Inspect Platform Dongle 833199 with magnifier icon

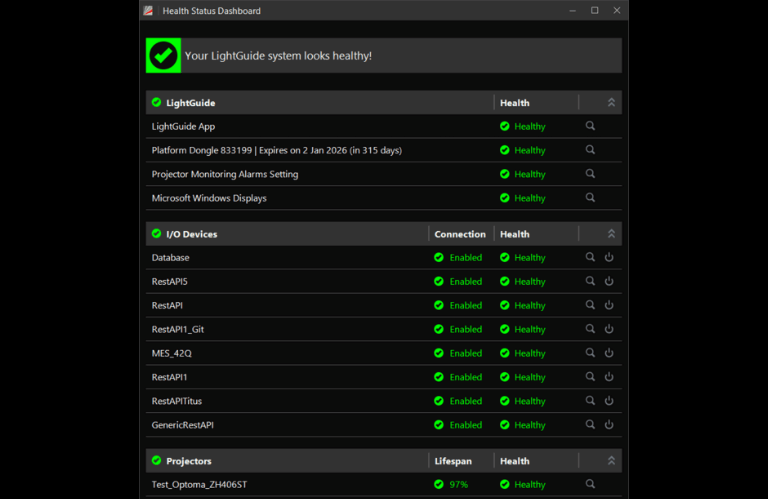click(x=590, y=150)
